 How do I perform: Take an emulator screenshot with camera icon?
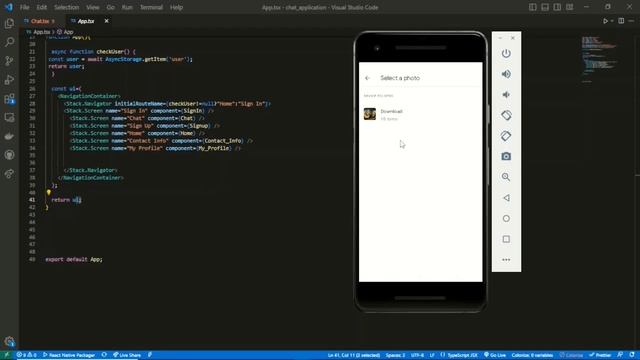(506, 156)
